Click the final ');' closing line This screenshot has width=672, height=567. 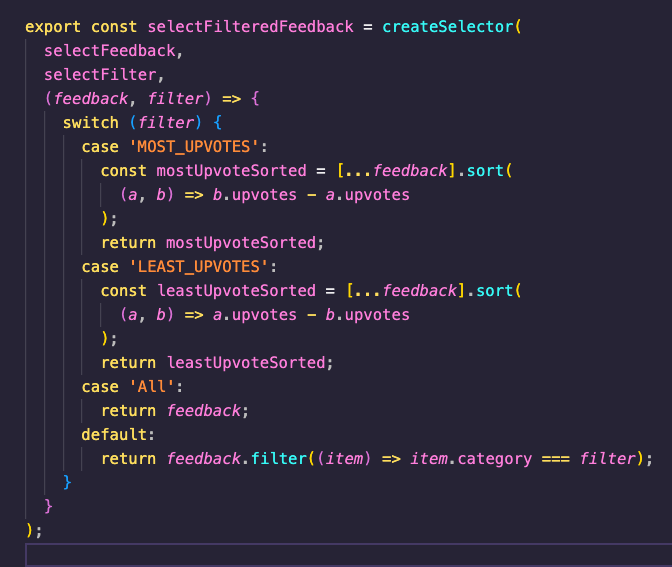(34, 531)
